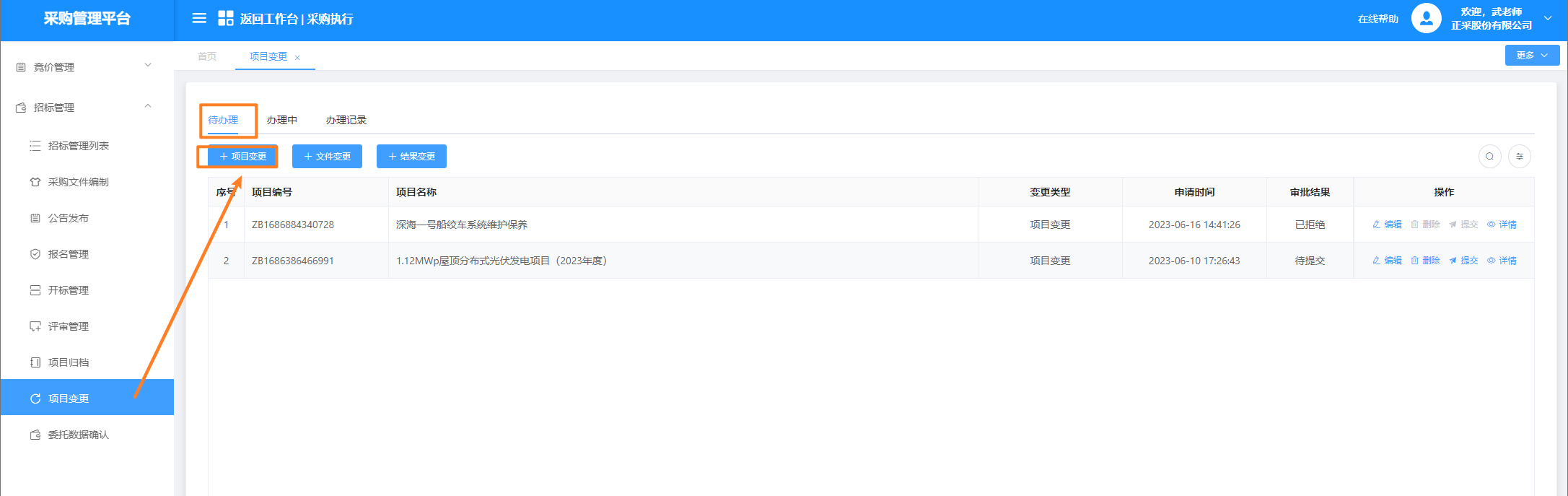Open 项目归档 in sidebar

(68, 362)
